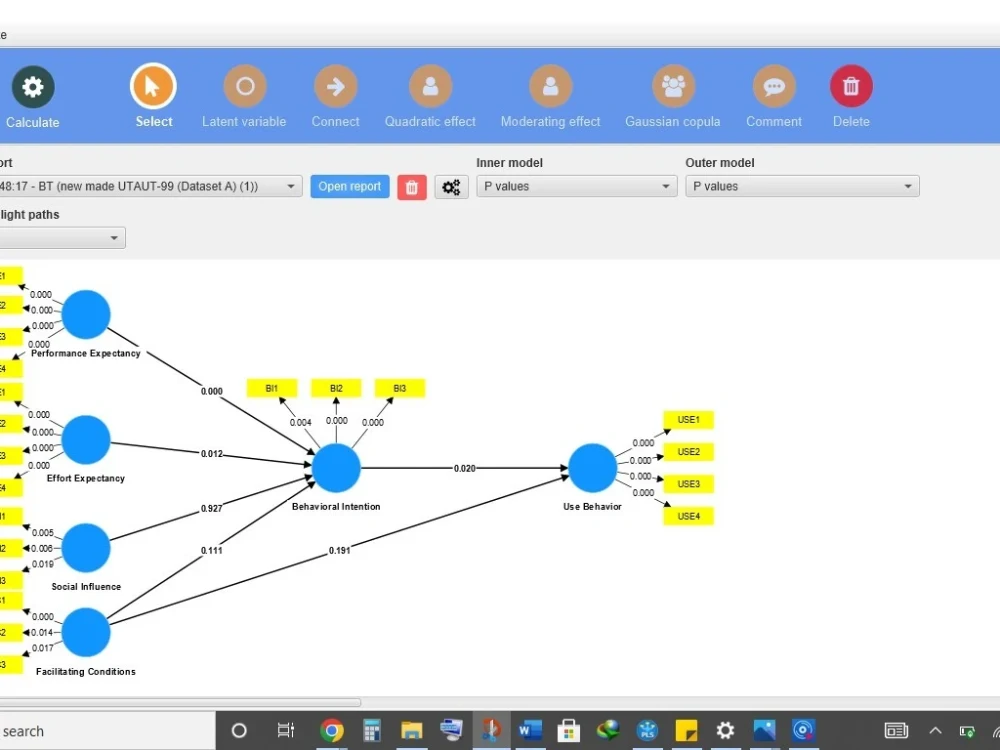The height and width of the screenshot is (750, 1000).
Task: Insert a Comment
Action: point(774,86)
